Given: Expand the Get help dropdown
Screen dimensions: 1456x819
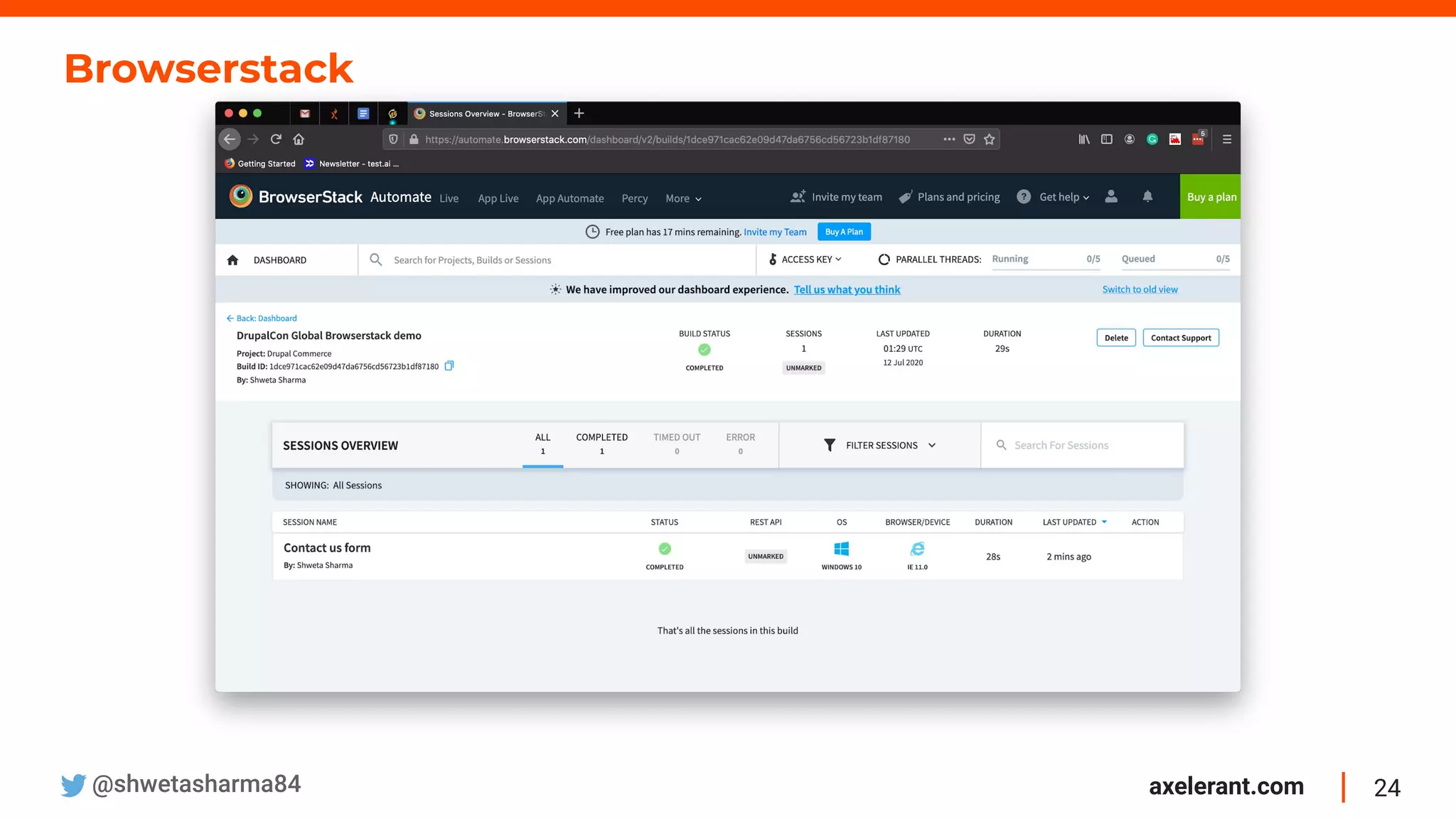Looking at the screenshot, I should click(x=1054, y=197).
